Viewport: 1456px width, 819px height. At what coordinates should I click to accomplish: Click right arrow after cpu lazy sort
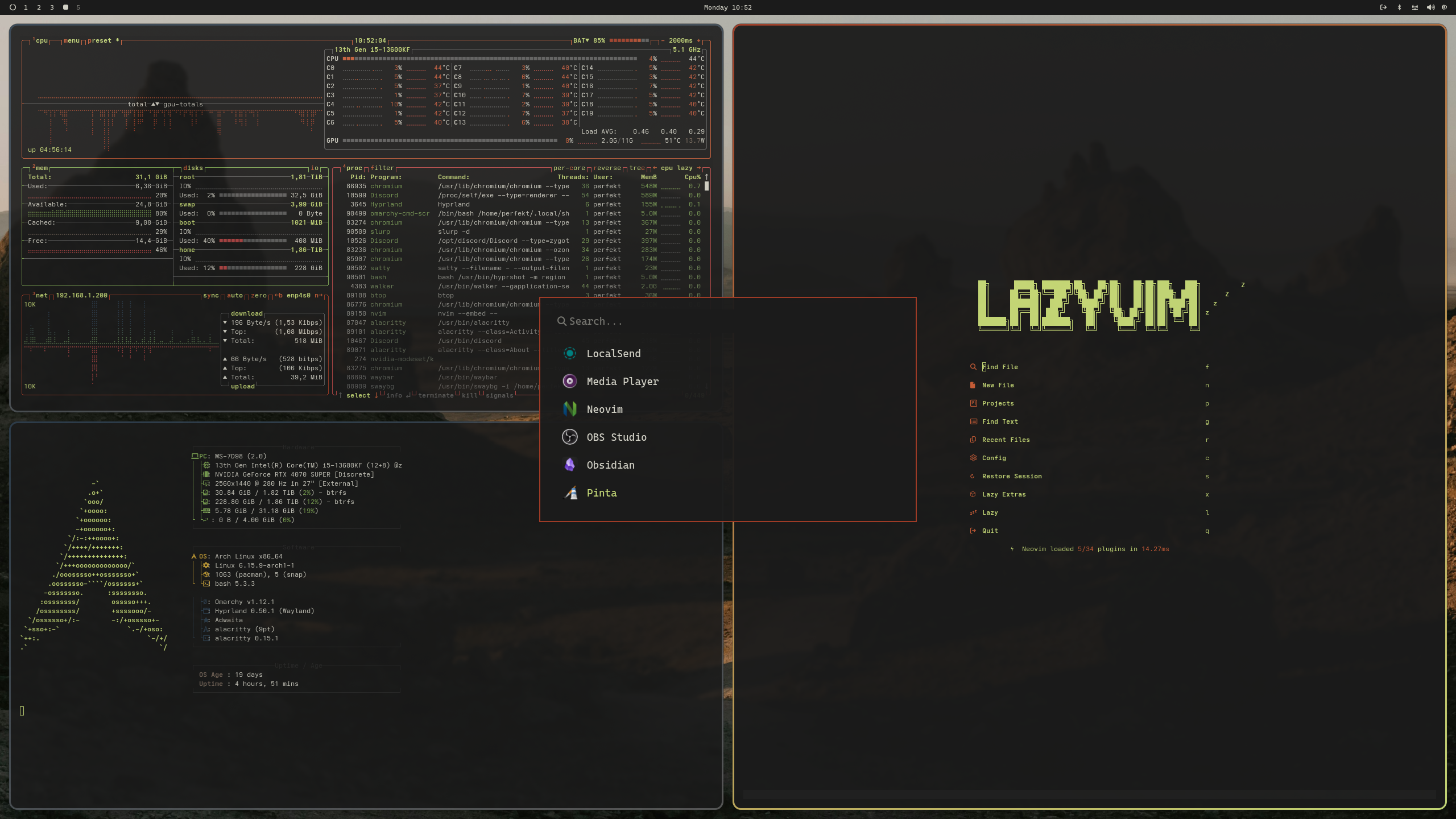pyautogui.click(x=698, y=168)
